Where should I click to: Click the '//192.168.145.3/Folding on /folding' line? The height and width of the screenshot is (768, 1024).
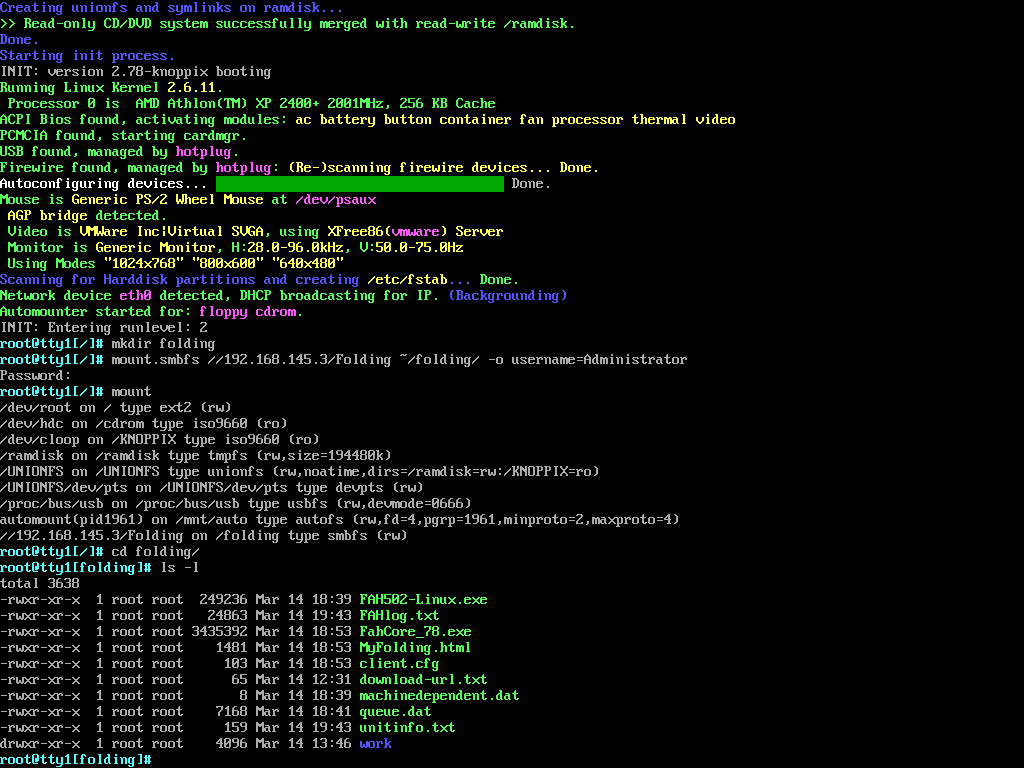coord(204,536)
